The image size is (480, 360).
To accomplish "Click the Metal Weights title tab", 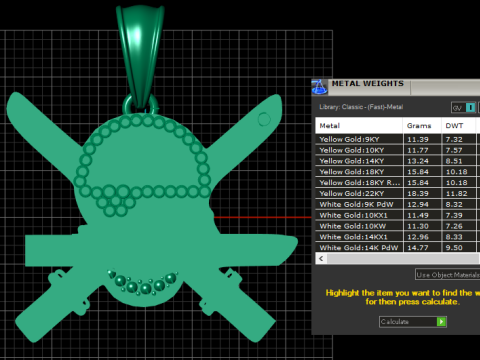I will (369, 87).
